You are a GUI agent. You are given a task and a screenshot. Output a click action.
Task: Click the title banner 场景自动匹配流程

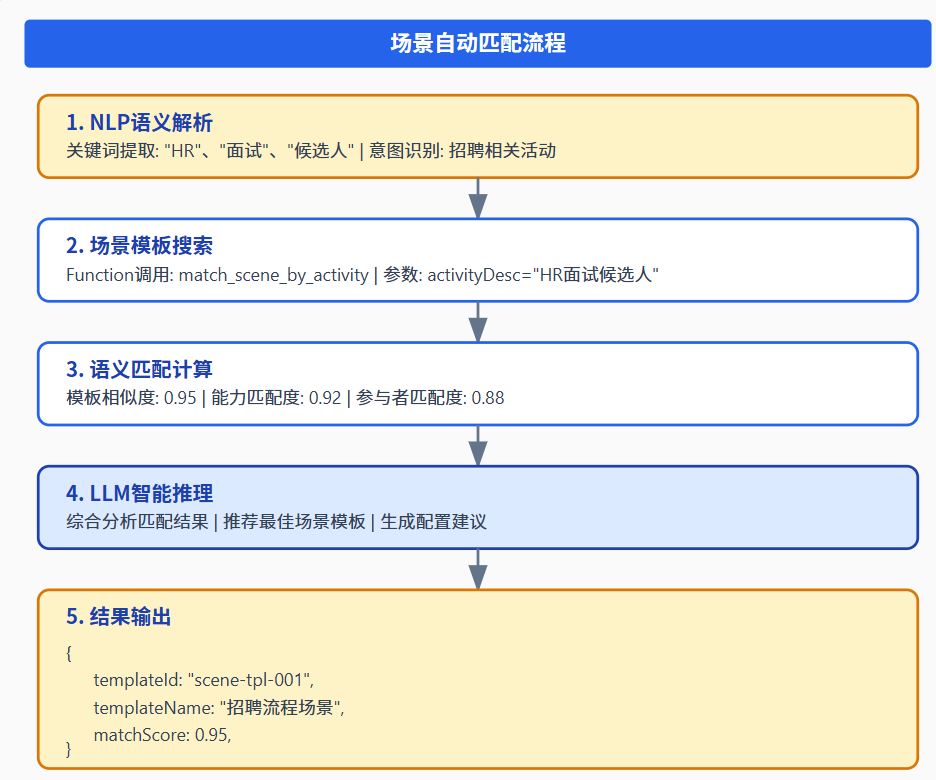click(x=478, y=44)
